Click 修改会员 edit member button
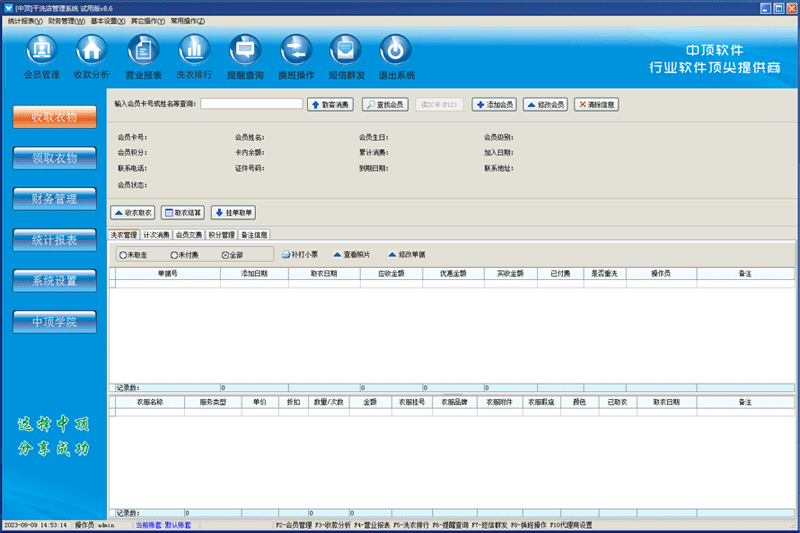Viewport: 800px width, 533px height. [545, 105]
